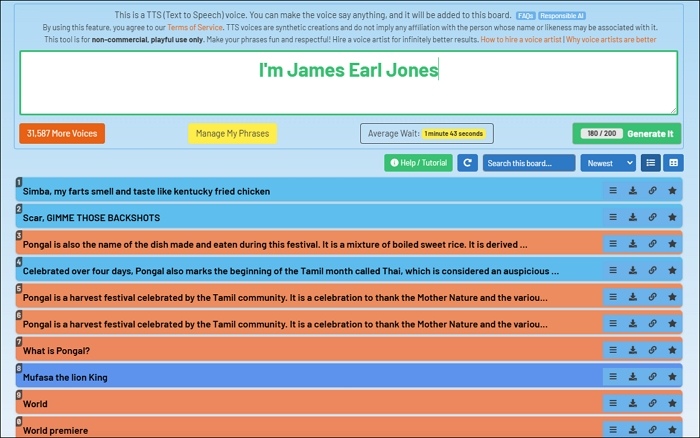The image size is (700, 438).
Task: Open menu icon for Mufasa the lion King
Action: click(613, 376)
